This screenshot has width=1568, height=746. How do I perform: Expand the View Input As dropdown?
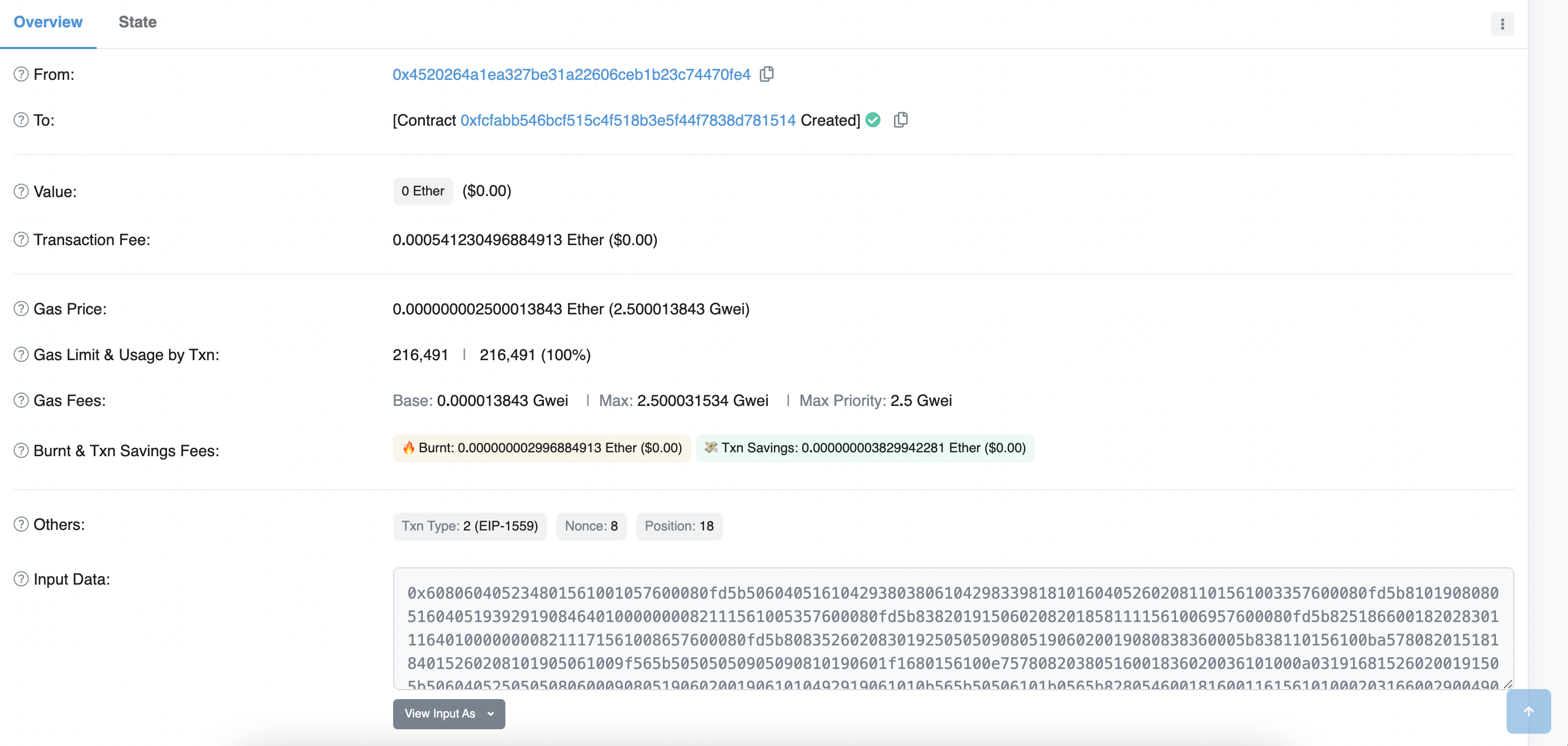point(448,713)
